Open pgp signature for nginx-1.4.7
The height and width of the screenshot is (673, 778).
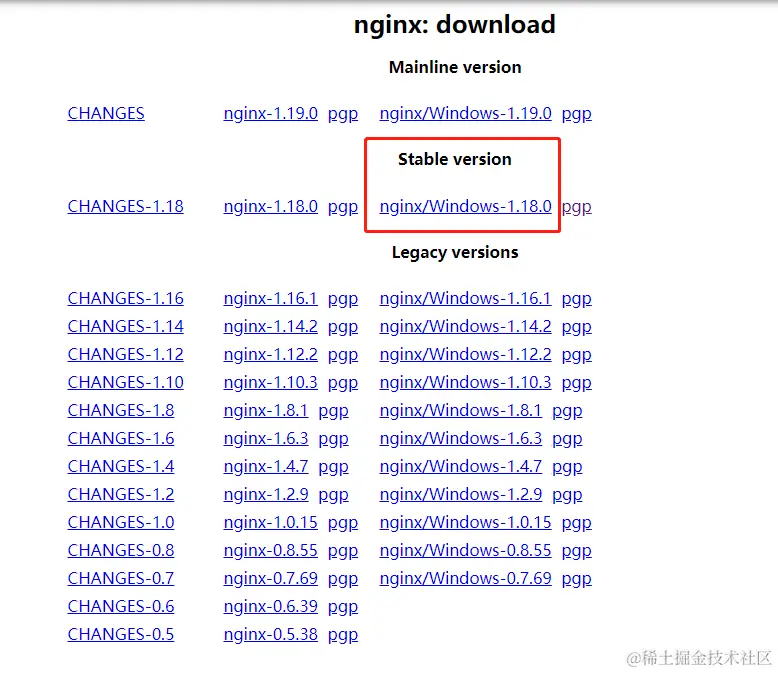333,468
